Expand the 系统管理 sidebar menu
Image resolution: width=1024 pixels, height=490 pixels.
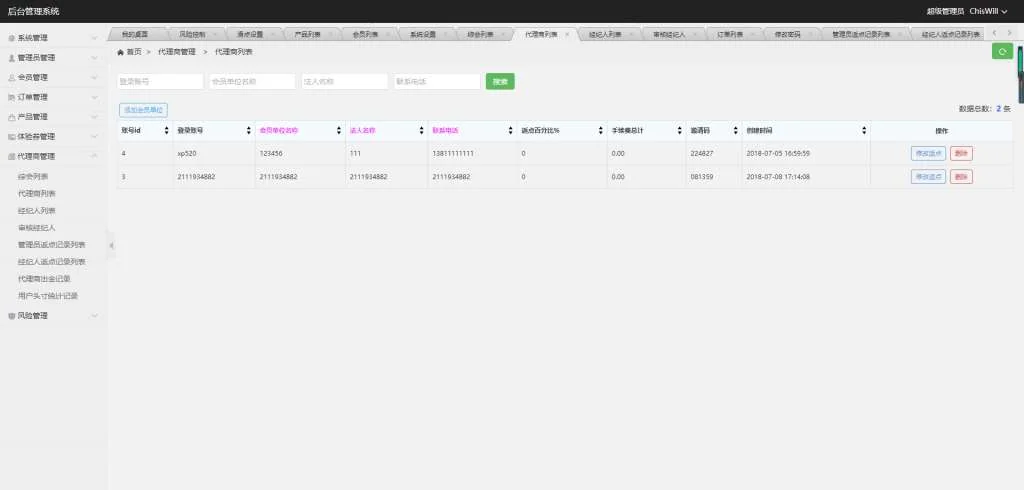tap(53, 38)
